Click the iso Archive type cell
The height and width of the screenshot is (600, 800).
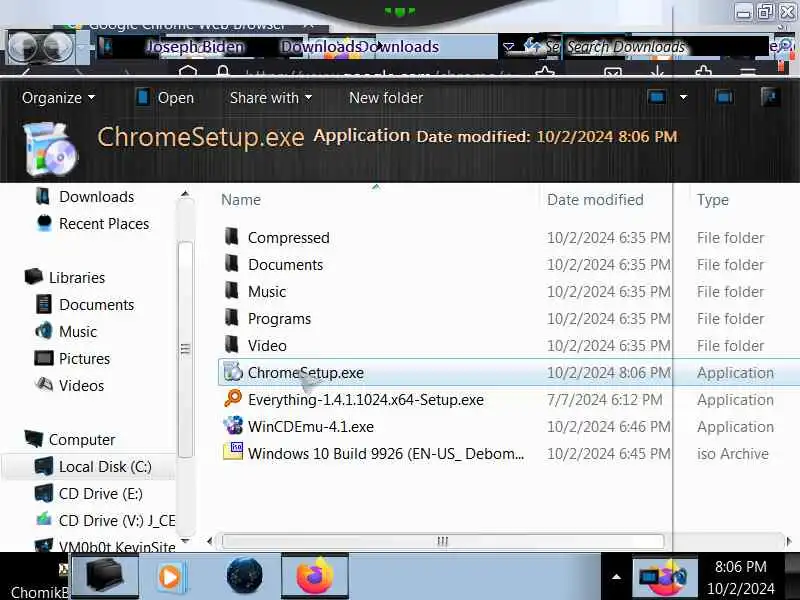click(732, 454)
